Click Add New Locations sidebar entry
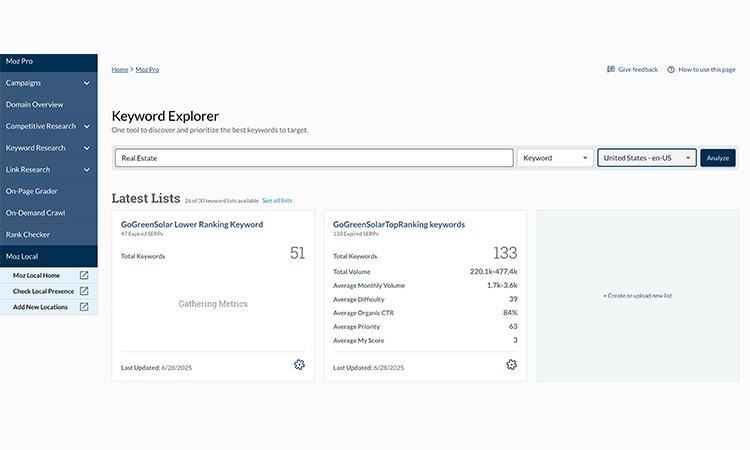 tap(49, 307)
